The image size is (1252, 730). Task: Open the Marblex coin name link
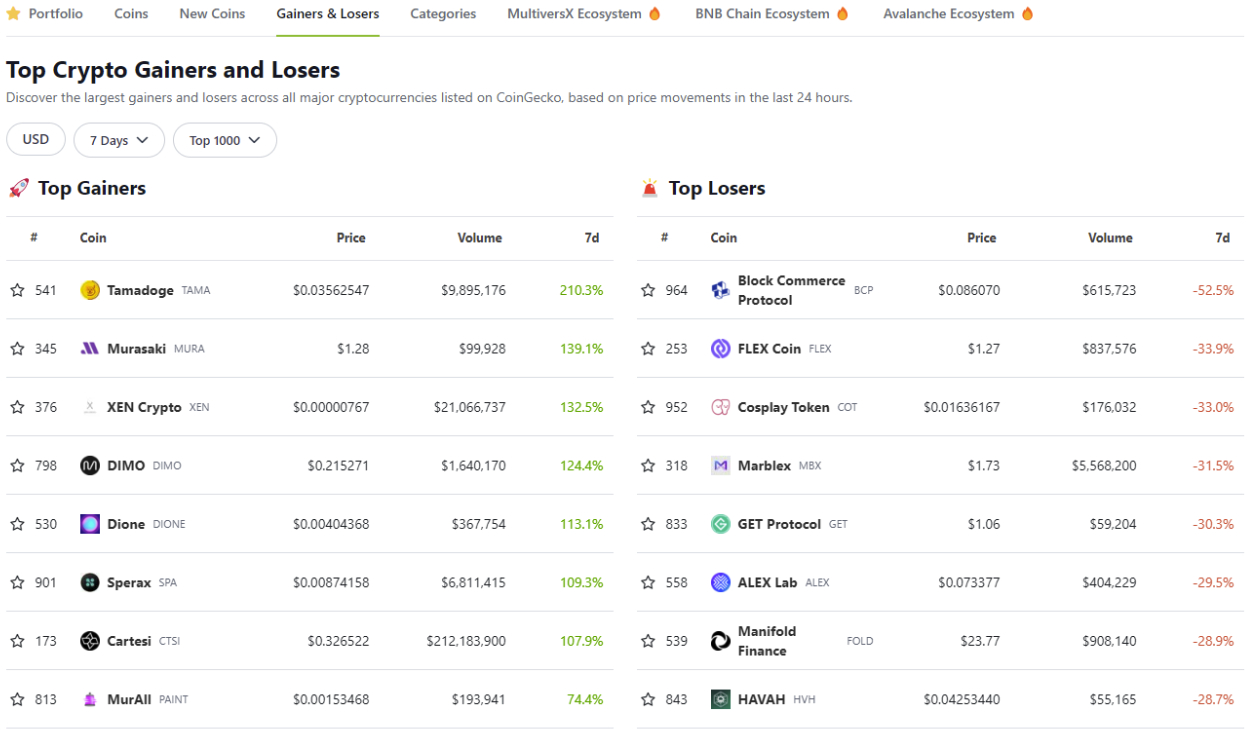(764, 465)
